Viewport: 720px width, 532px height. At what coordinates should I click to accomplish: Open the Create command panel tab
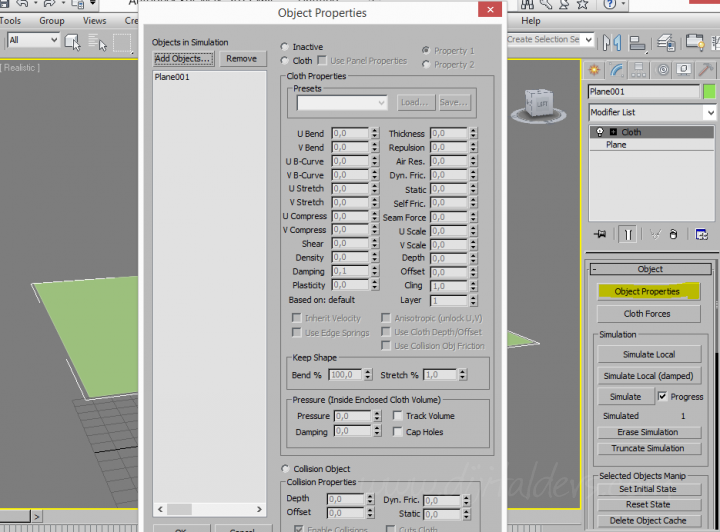(595, 70)
